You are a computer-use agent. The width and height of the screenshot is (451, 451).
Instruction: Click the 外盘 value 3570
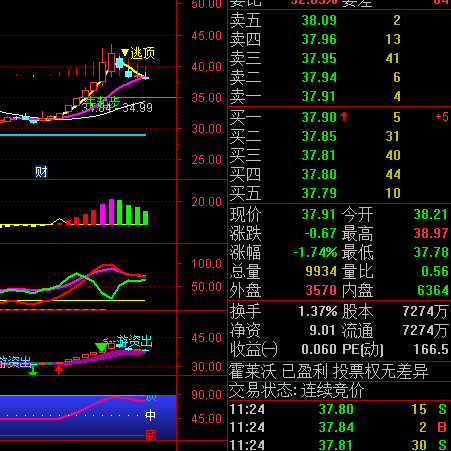[x=321, y=290]
